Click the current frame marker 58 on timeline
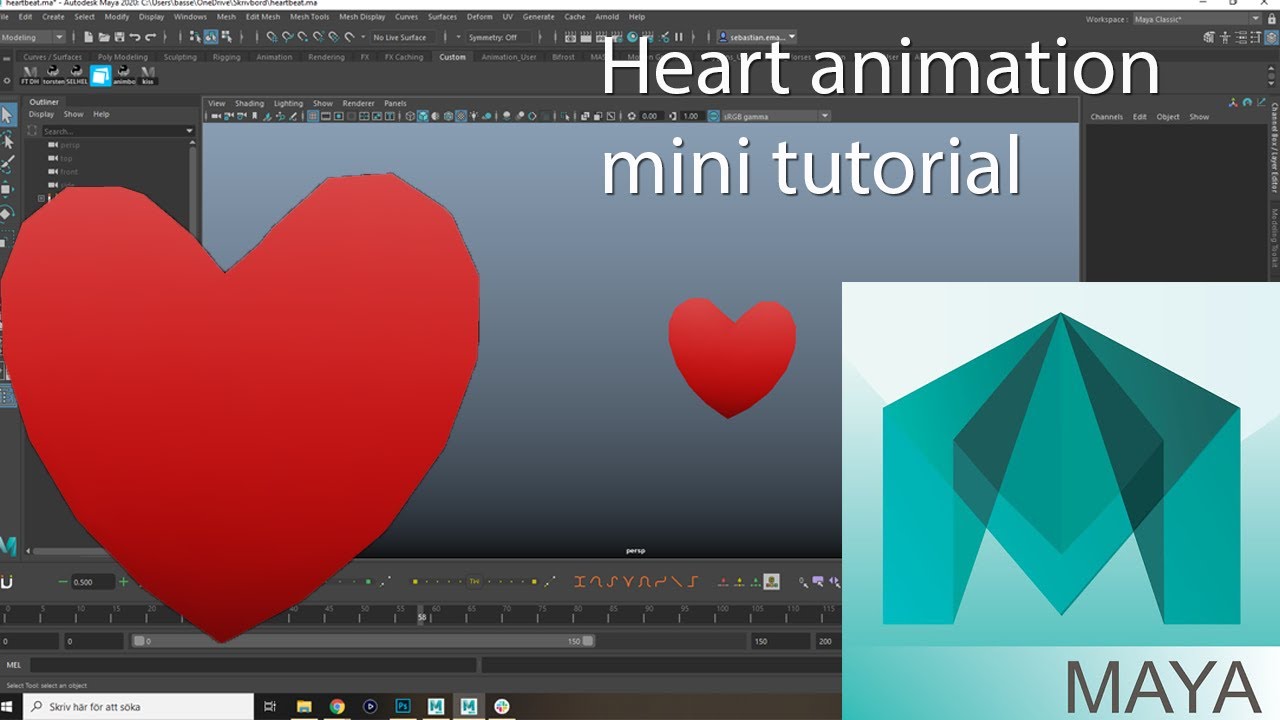 coord(421,613)
